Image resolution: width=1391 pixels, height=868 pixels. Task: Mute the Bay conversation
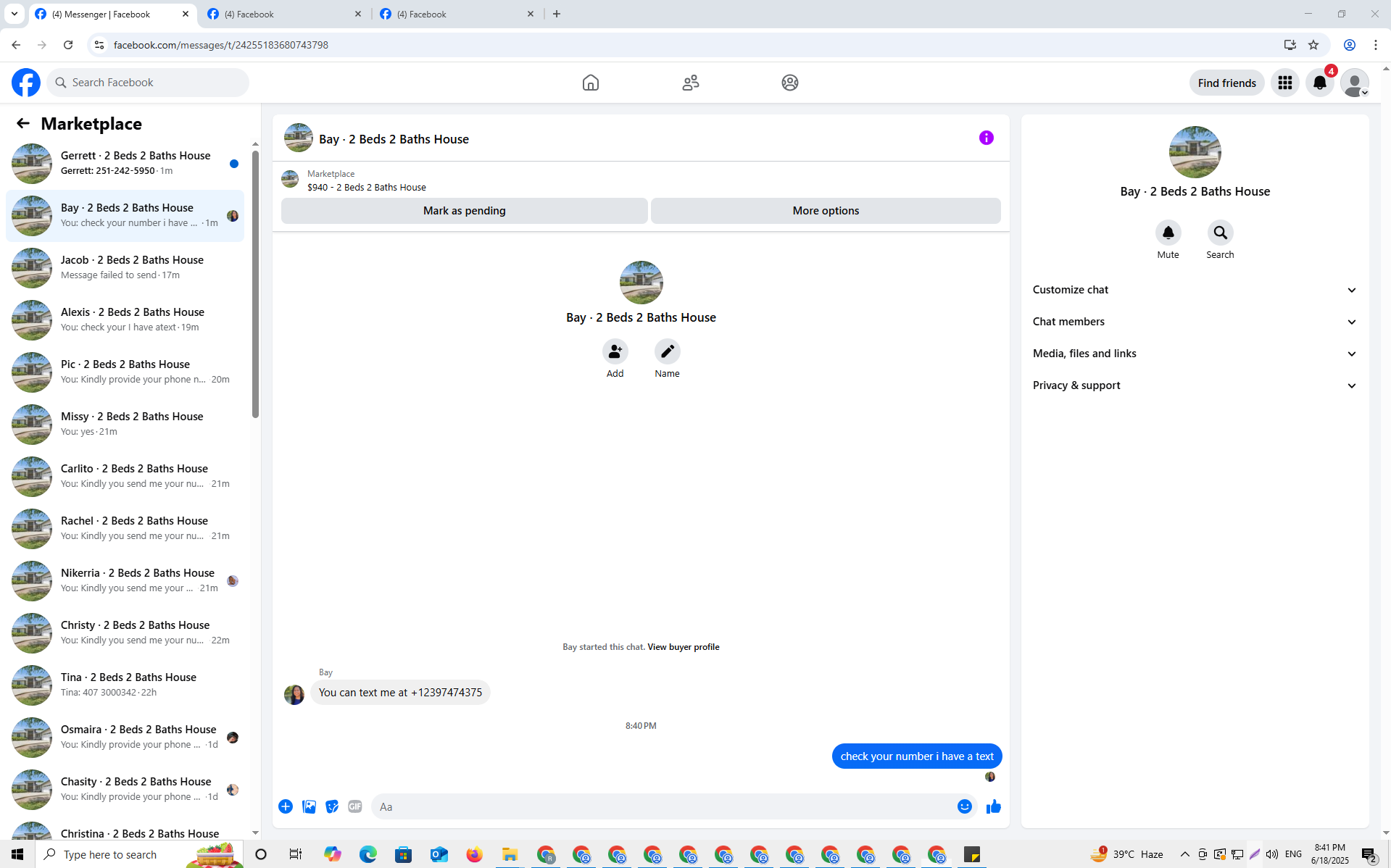1168,233
